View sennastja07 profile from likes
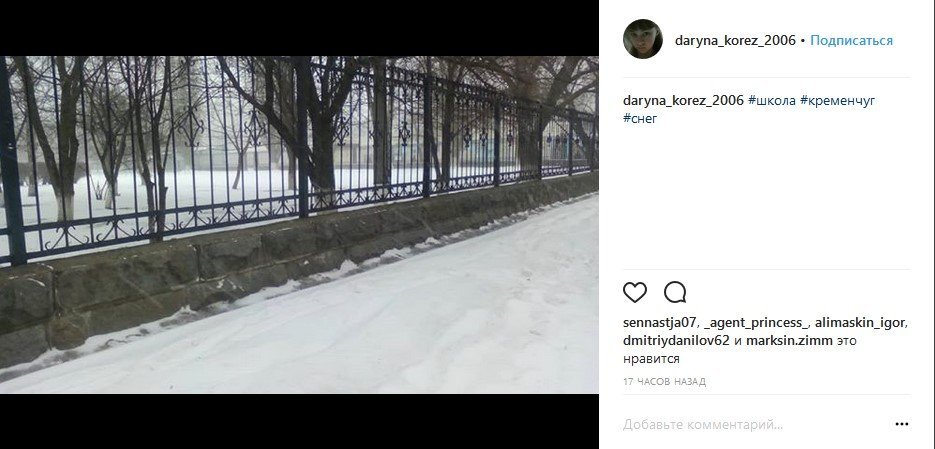 click(659, 323)
